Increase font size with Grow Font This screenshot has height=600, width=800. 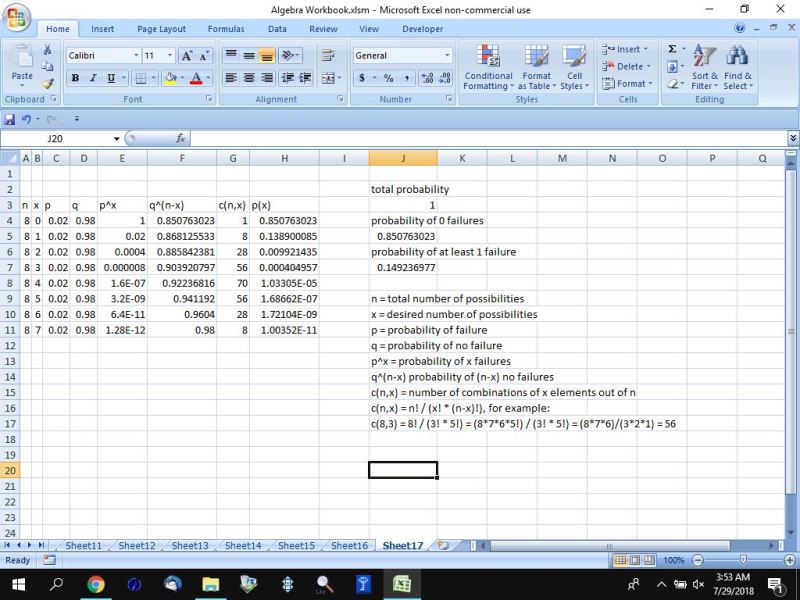point(187,56)
